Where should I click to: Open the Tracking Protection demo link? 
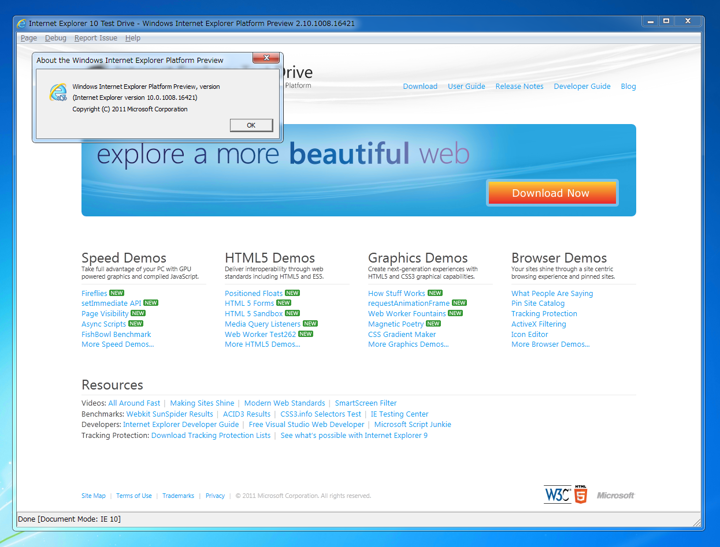click(544, 314)
